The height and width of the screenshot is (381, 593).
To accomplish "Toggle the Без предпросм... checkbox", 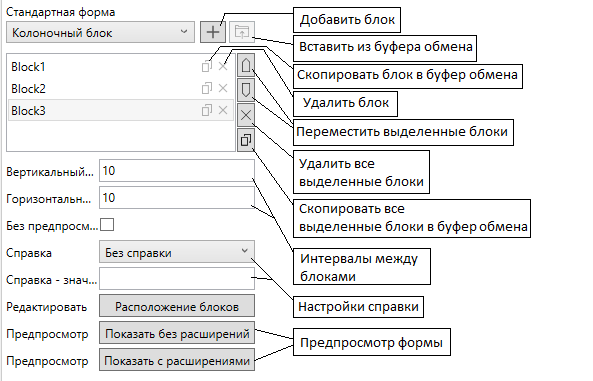I will tap(107, 225).
